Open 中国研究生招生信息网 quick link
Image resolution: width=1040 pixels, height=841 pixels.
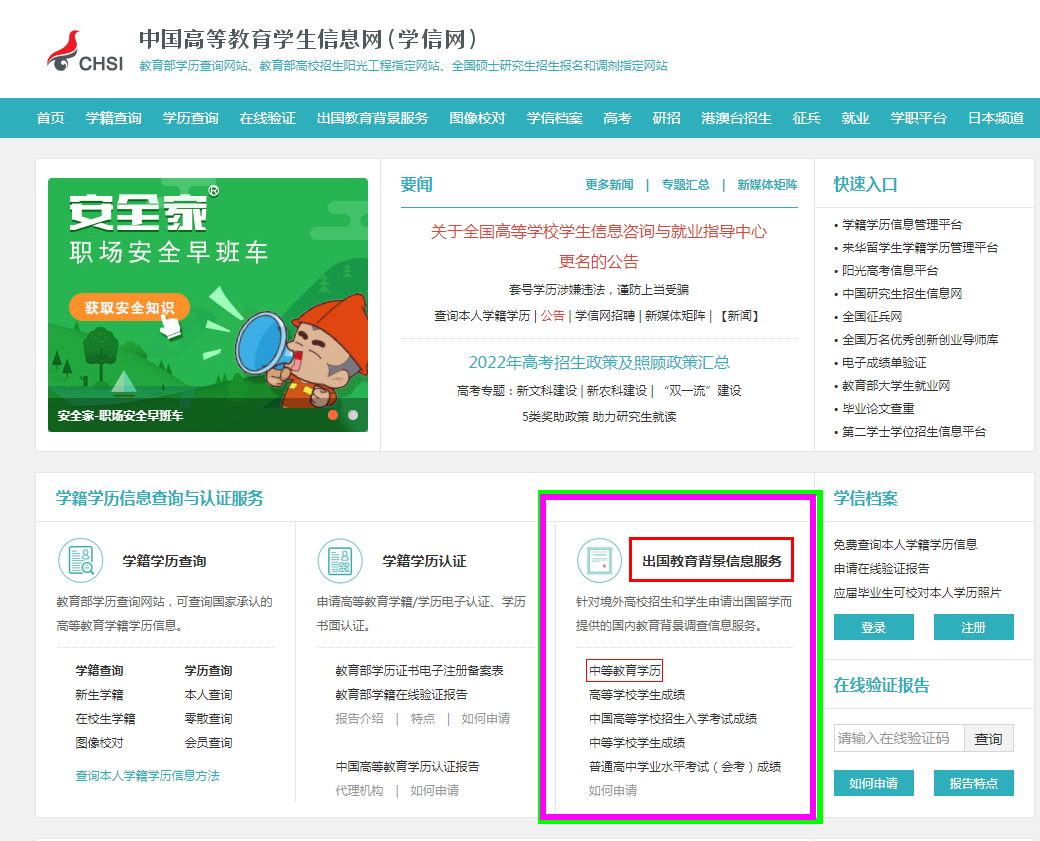[x=901, y=294]
